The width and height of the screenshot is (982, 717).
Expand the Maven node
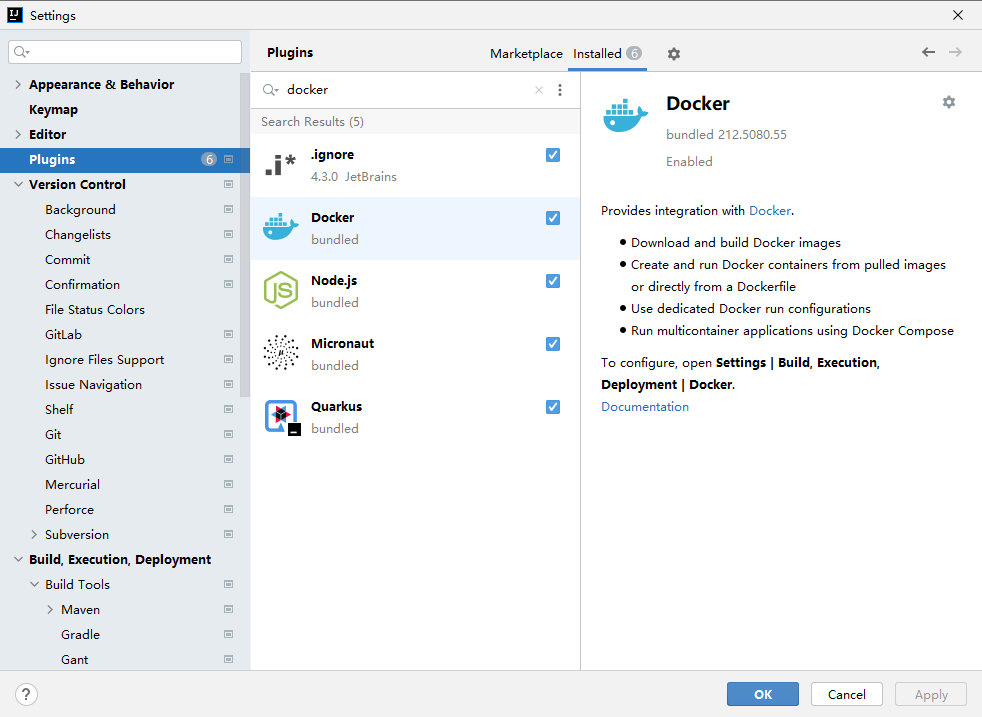pos(50,610)
